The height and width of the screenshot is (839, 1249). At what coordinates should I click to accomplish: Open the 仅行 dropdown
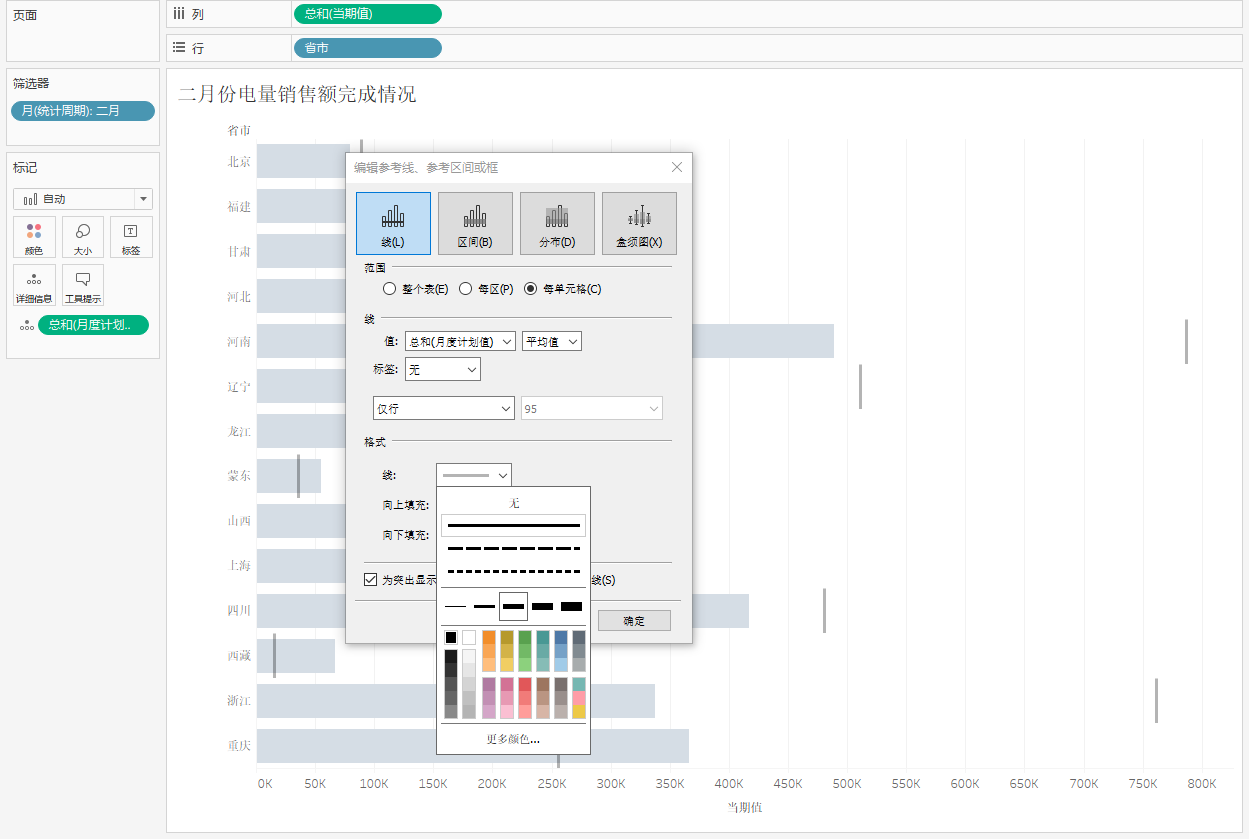pyautogui.click(x=443, y=408)
